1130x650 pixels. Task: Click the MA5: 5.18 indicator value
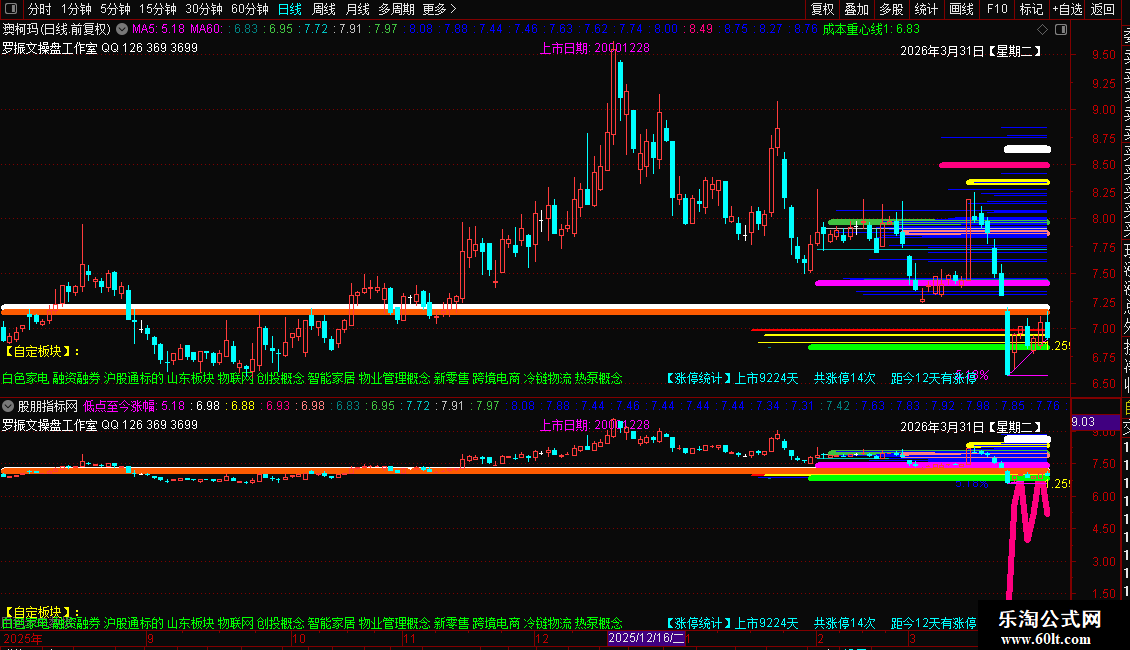pyautogui.click(x=159, y=29)
